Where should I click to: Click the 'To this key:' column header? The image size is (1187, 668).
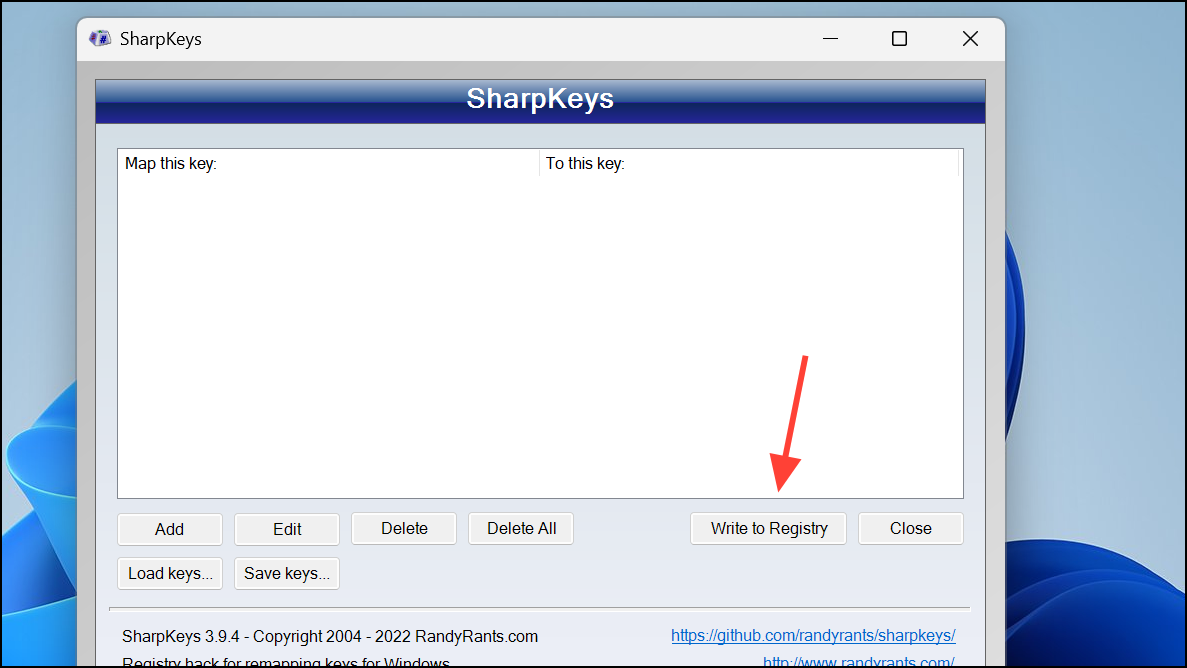pyautogui.click(x=585, y=163)
